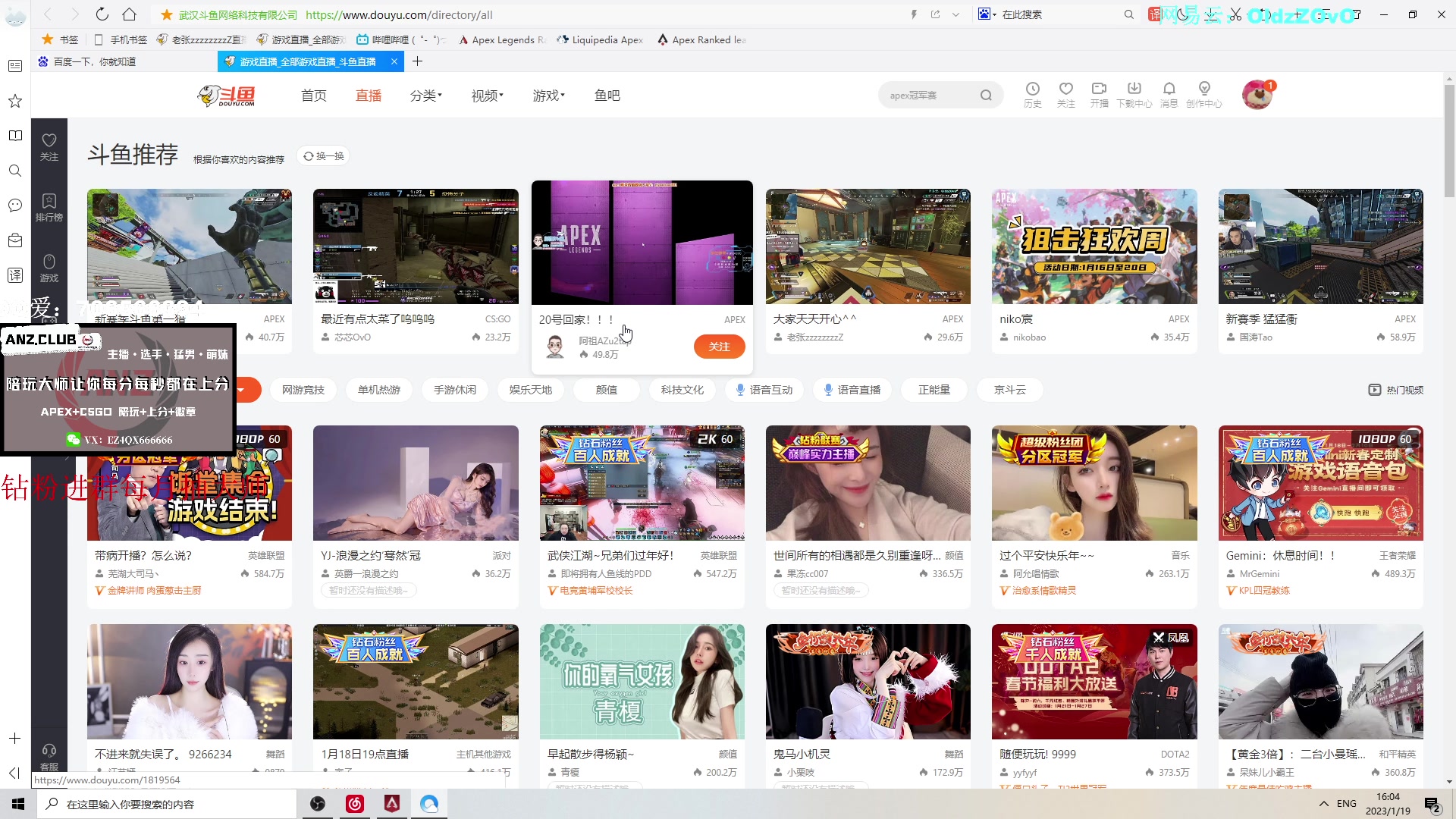Close the 游戏直播 Douyu browser tab
Image resolution: width=1456 pixels, height=819 pixels.
point(394,61)
